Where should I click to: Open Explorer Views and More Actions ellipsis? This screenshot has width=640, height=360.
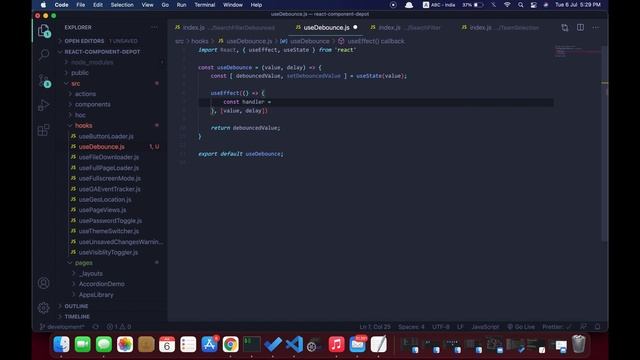(154, 27)
